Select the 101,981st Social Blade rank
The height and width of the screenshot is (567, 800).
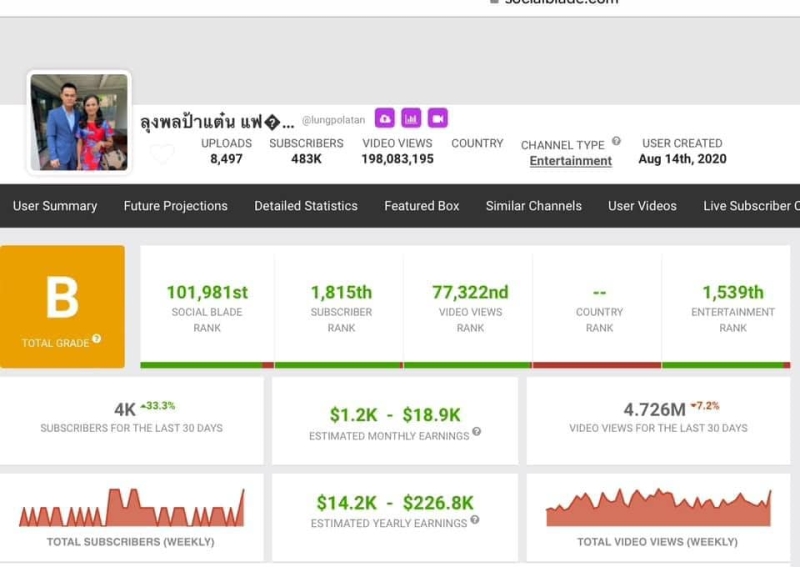[207, 292]
